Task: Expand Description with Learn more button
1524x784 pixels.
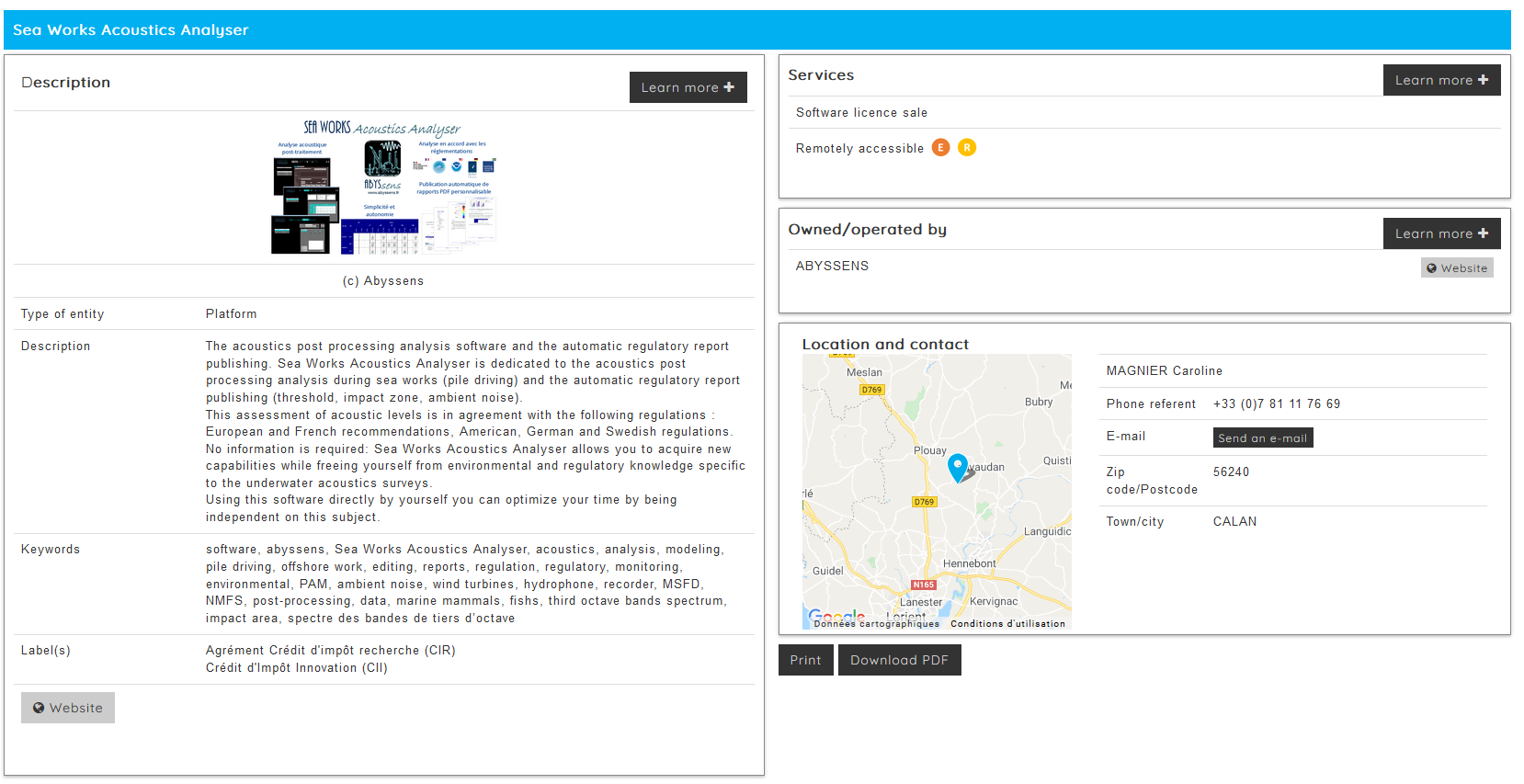Action: tap(688, 87)
